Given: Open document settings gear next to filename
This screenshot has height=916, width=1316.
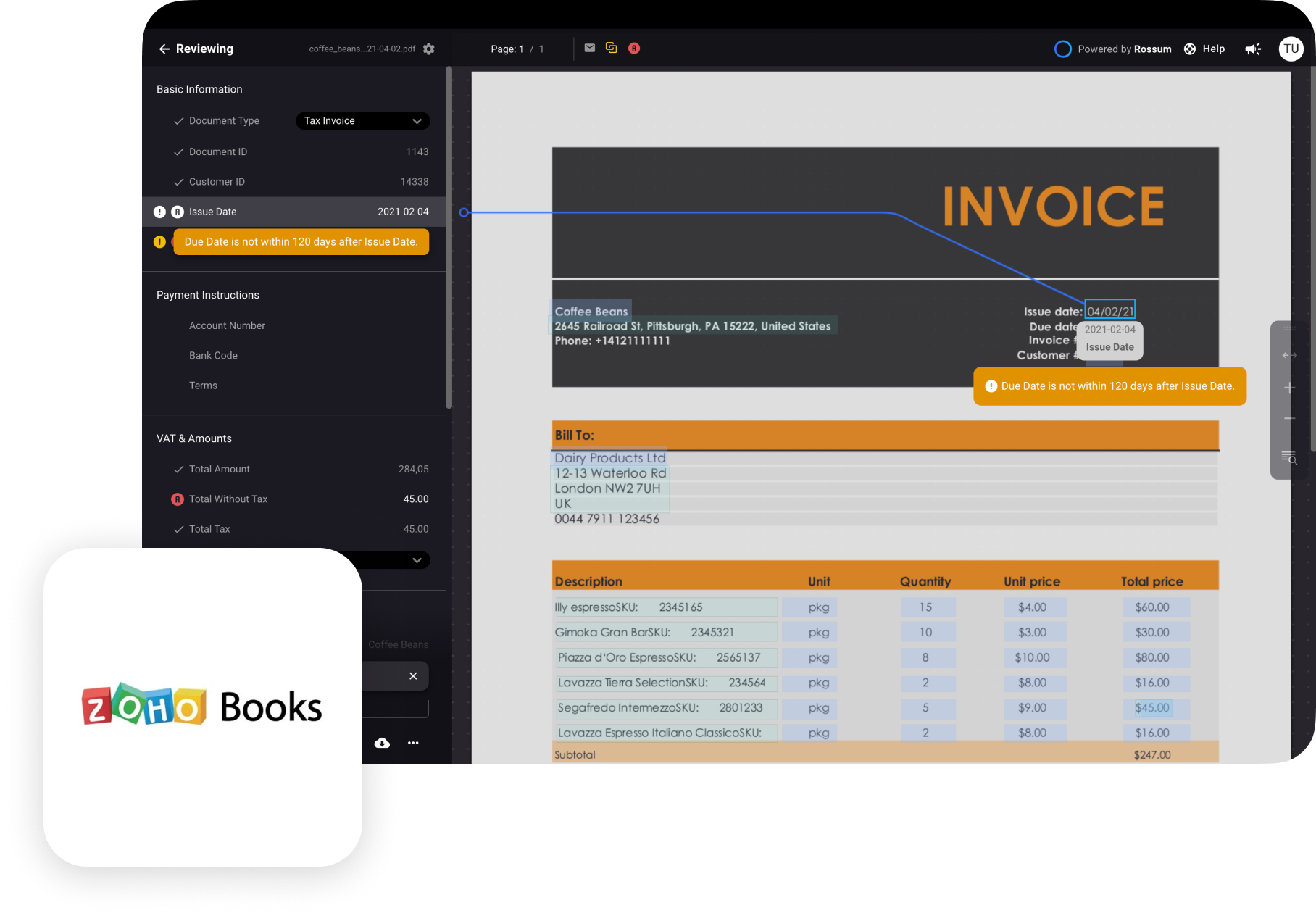Looking at the screenshot, I should [429, 49].
